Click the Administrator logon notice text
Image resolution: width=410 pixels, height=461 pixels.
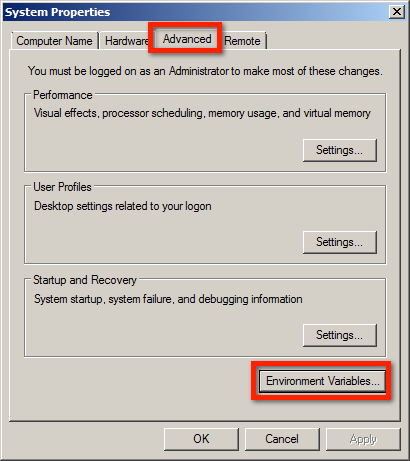(x=205, y=71)
